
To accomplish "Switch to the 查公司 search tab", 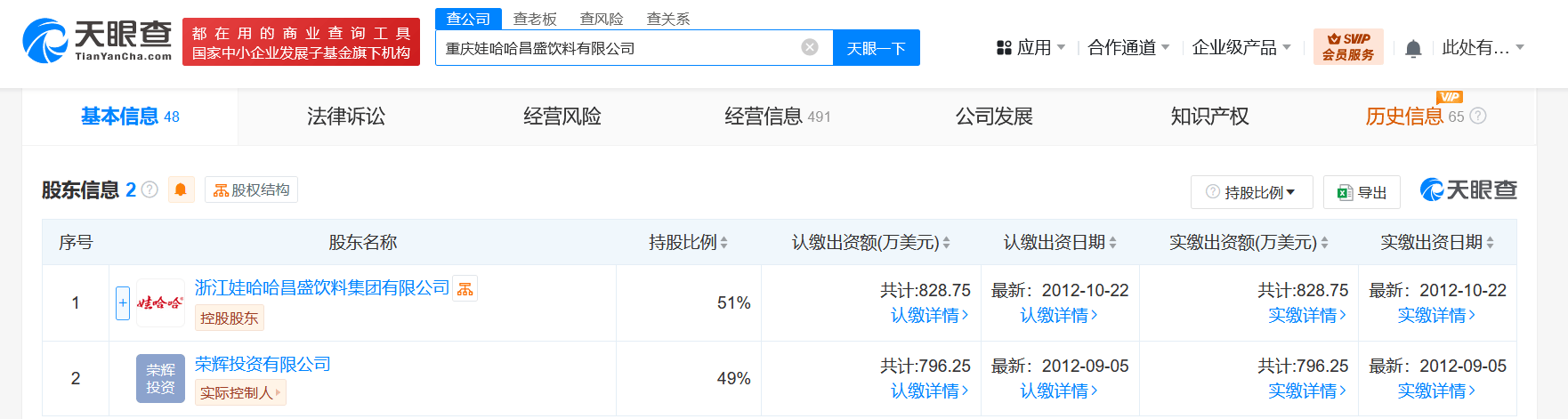I will (x=468, y=19).
